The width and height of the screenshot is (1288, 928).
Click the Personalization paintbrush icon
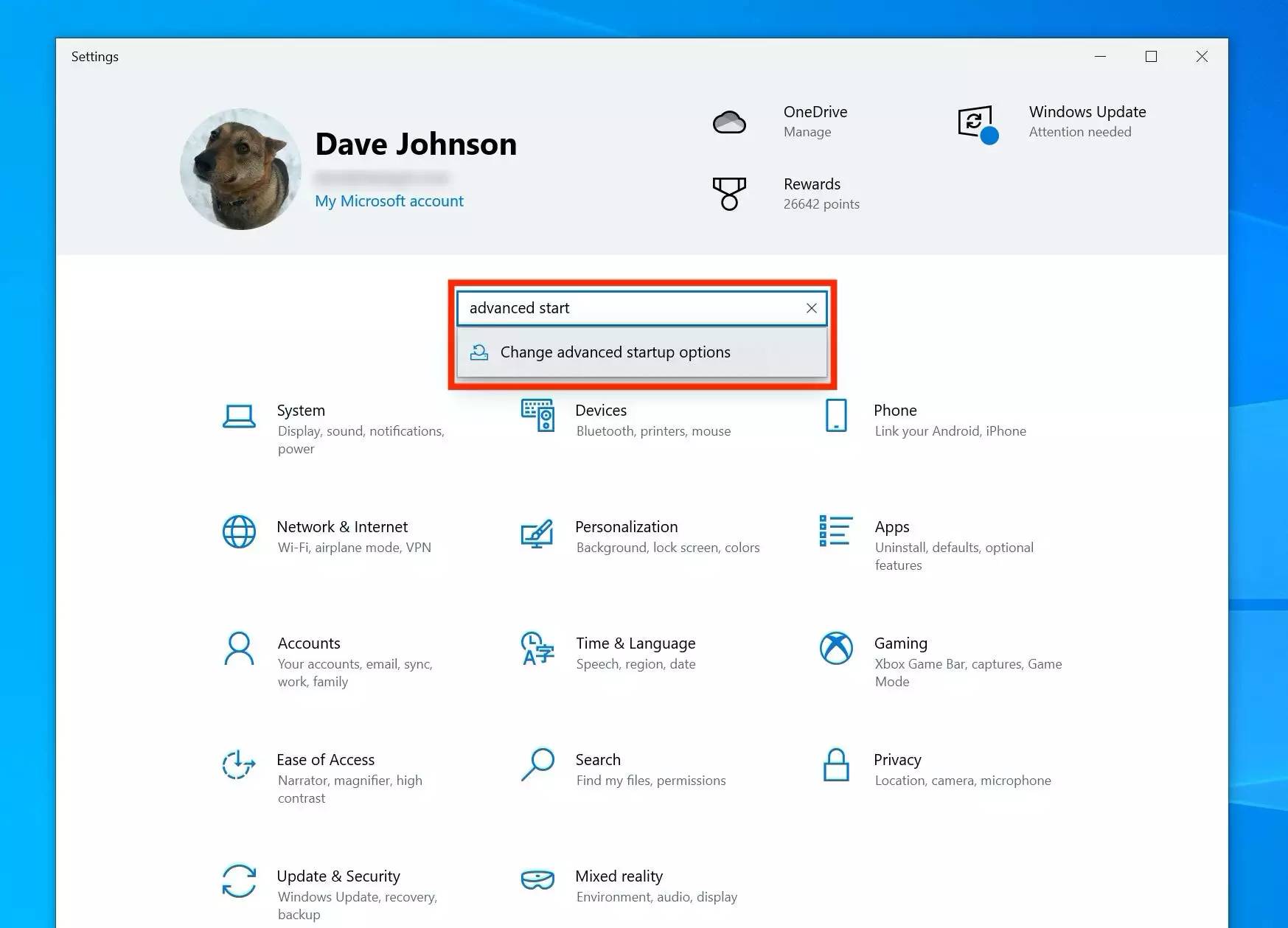pos(537,534)
